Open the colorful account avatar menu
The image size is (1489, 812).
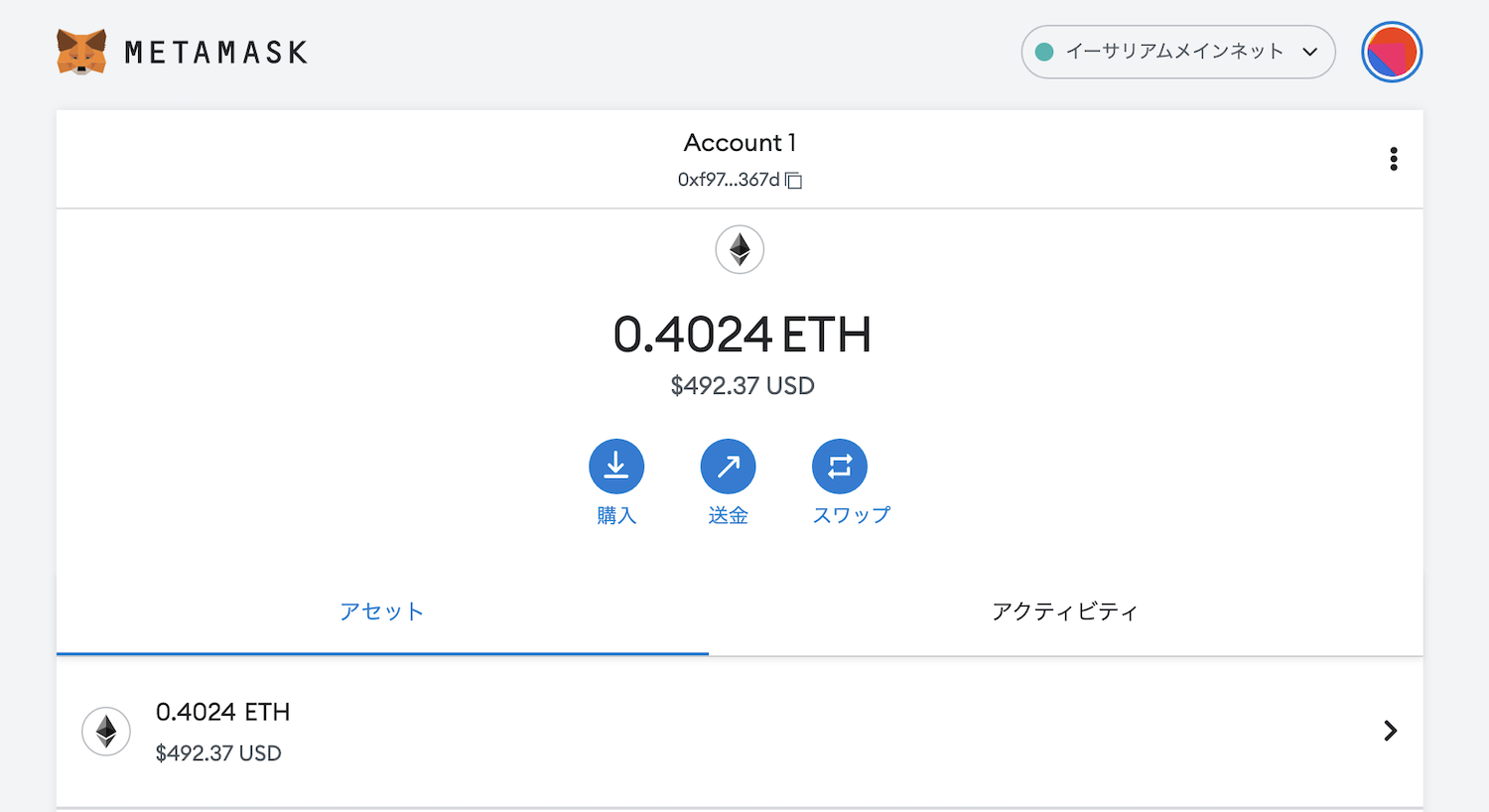click(x=1392, y=52)
